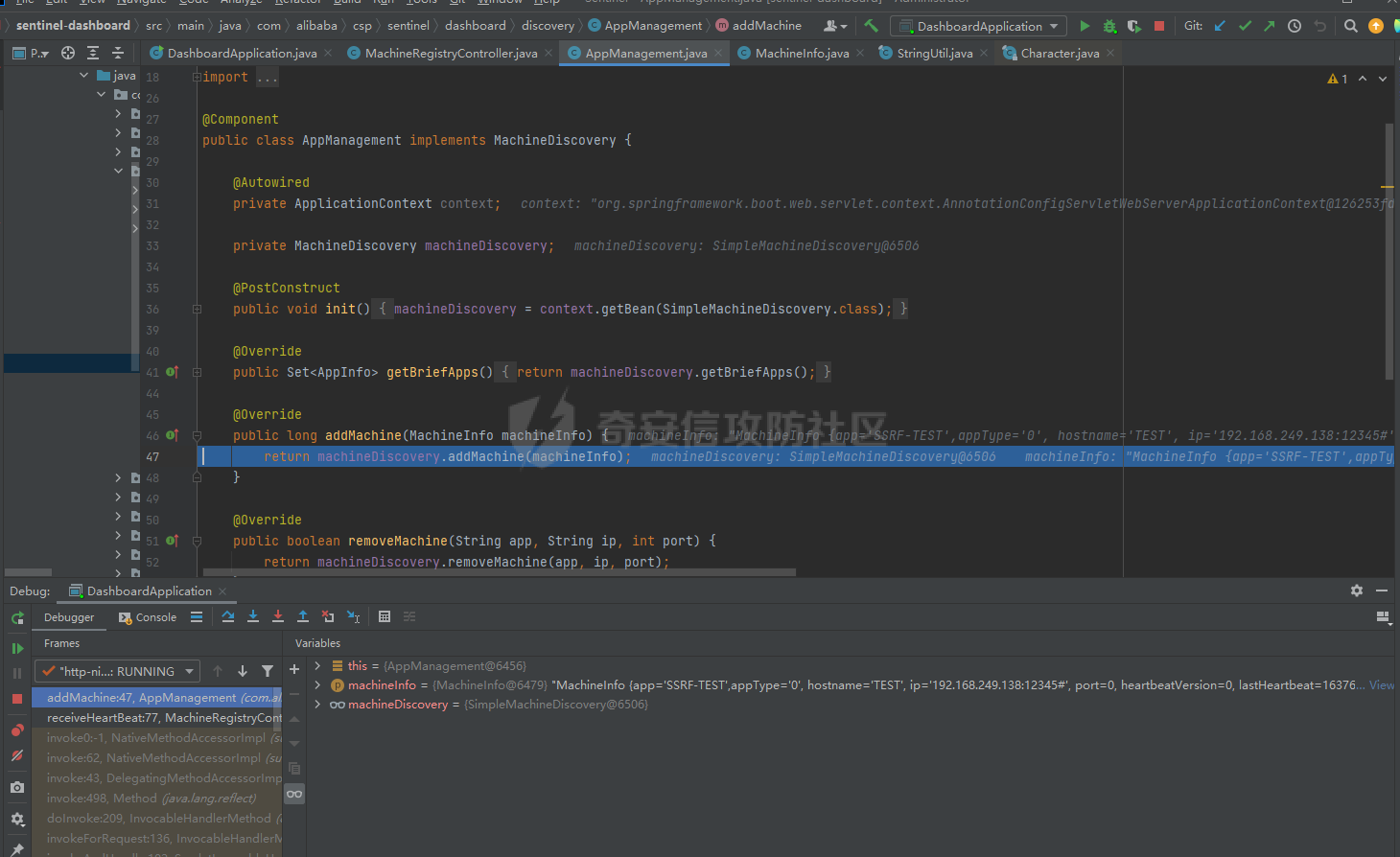Viewport: 1400px width, 857px height.
Task: Click View link for machineInfo value
Action: 1382,684
